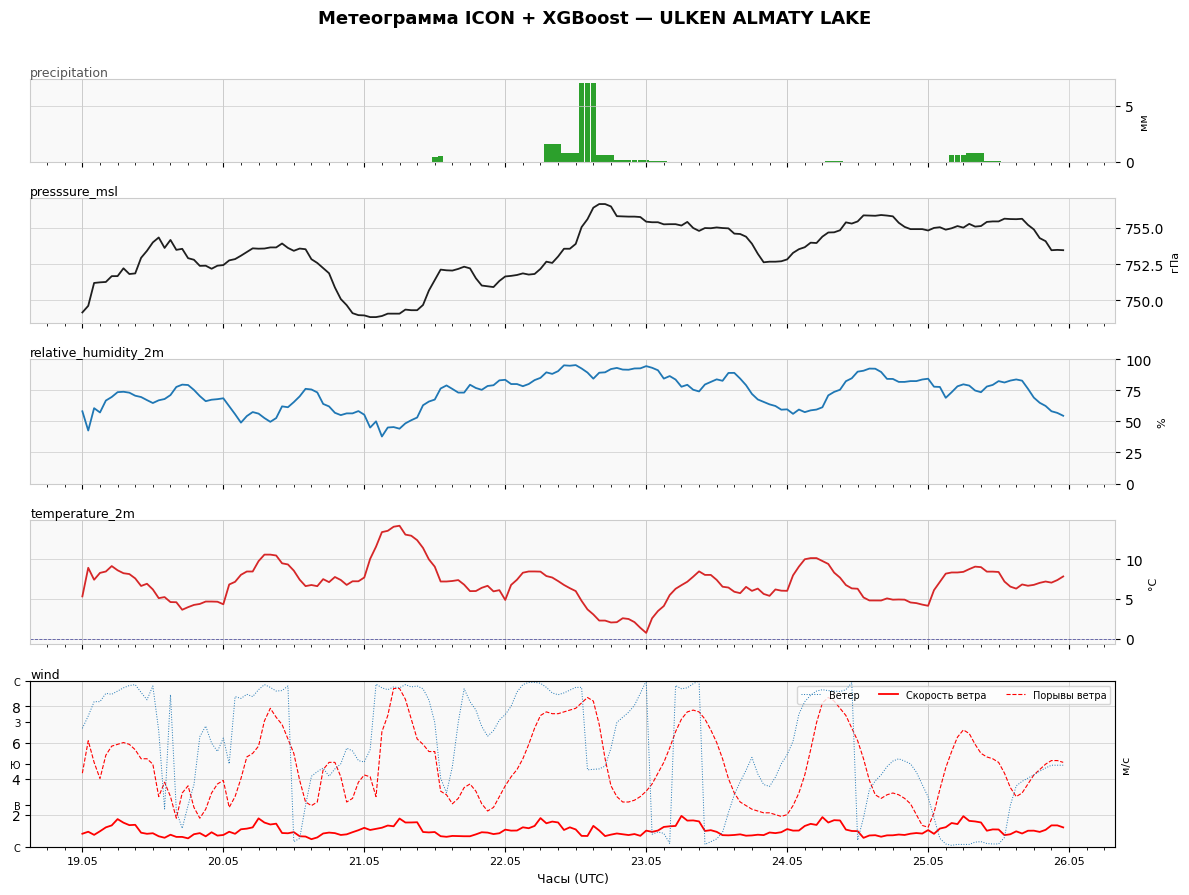The image size is (1189, 895).
Task: Click the 23.05 date tick label
Action: coord(646,862)
